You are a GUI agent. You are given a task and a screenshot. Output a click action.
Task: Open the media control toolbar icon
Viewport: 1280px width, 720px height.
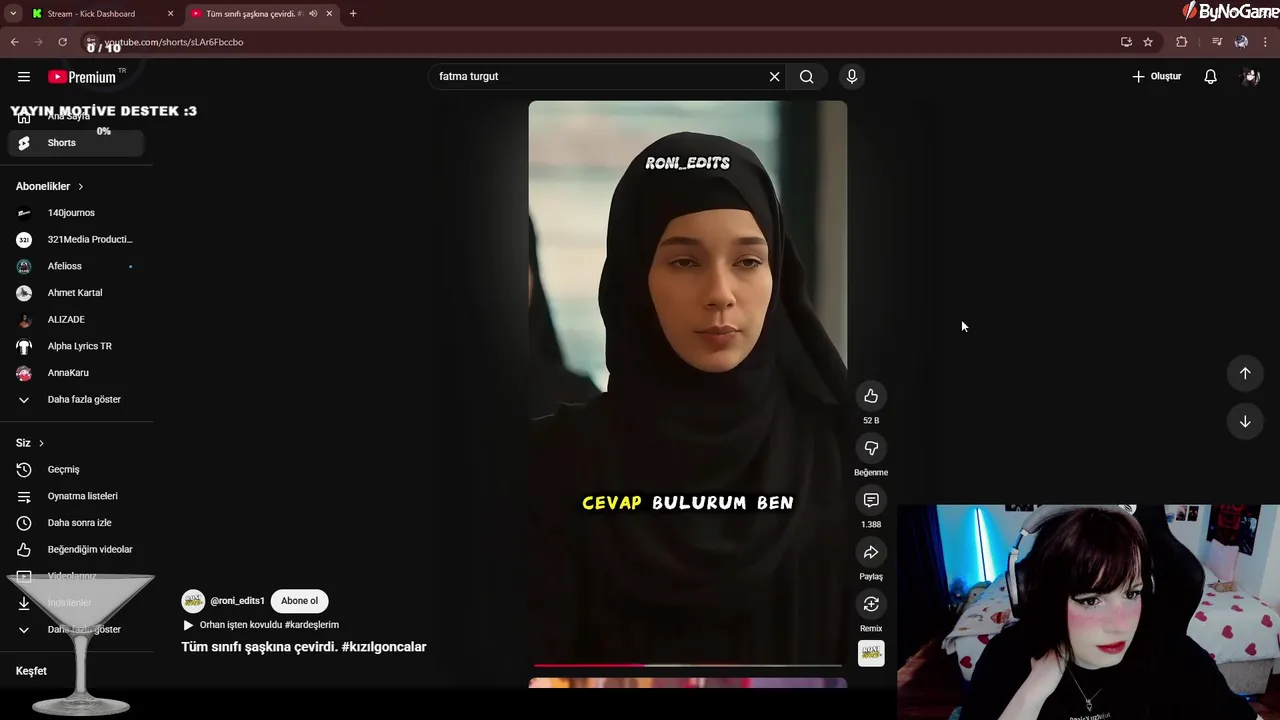1216,42
